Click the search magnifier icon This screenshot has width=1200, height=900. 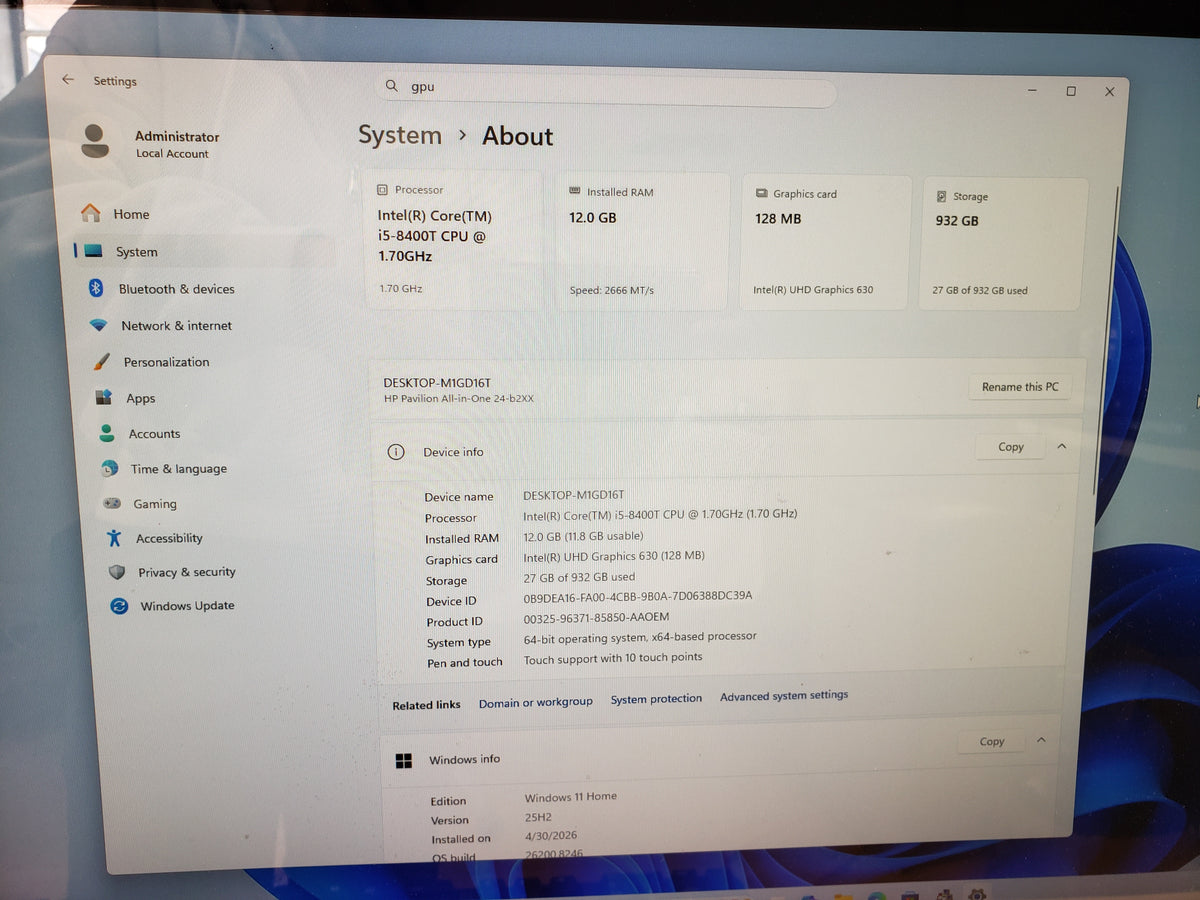point(392,86)
